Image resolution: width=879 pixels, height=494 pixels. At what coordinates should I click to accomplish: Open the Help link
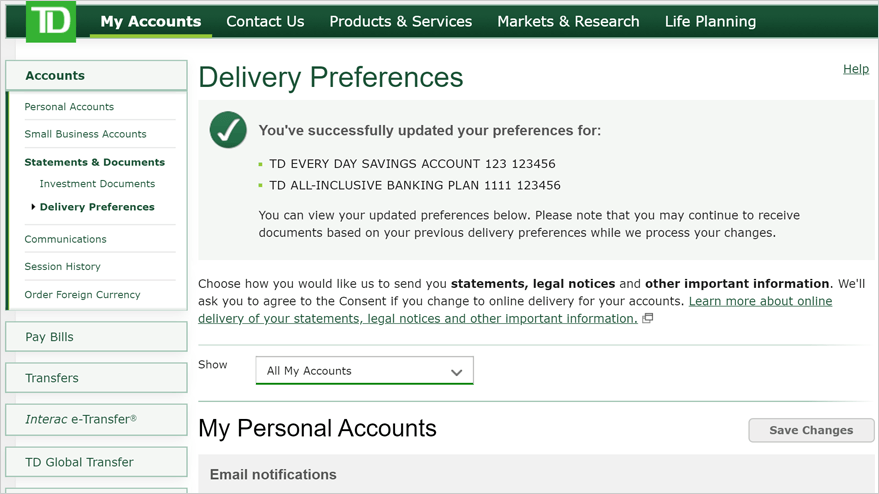click(856, 69)
